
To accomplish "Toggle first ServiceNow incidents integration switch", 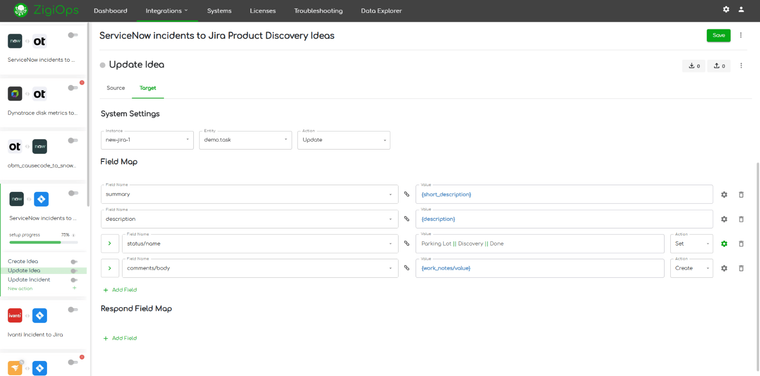I will tap(73, 35).
